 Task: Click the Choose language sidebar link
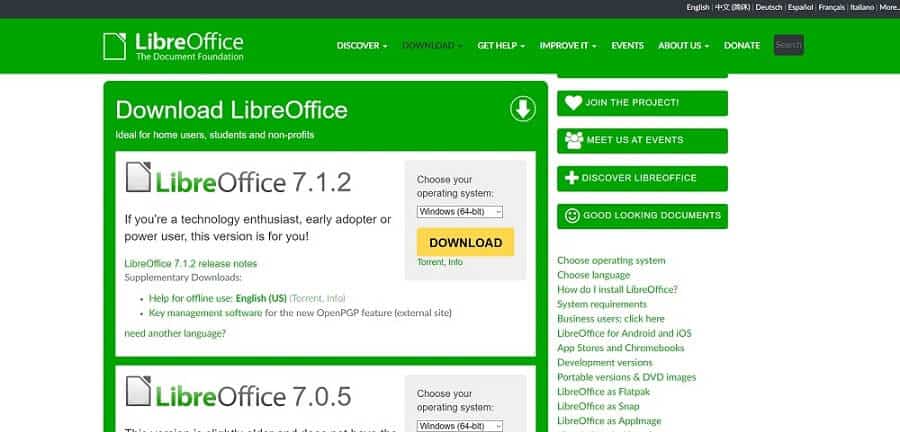[x=593, y=275]
